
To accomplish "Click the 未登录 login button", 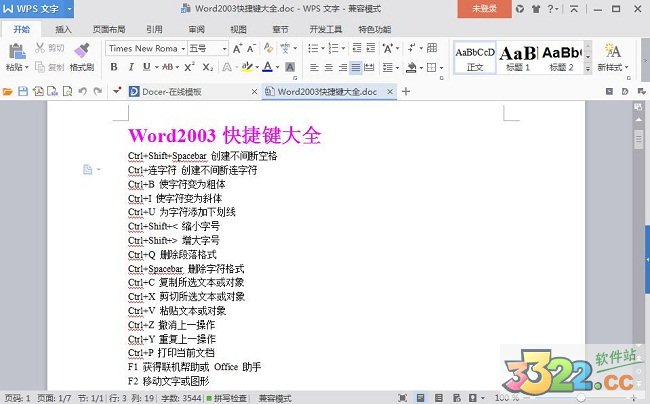I will coord(484,9).
